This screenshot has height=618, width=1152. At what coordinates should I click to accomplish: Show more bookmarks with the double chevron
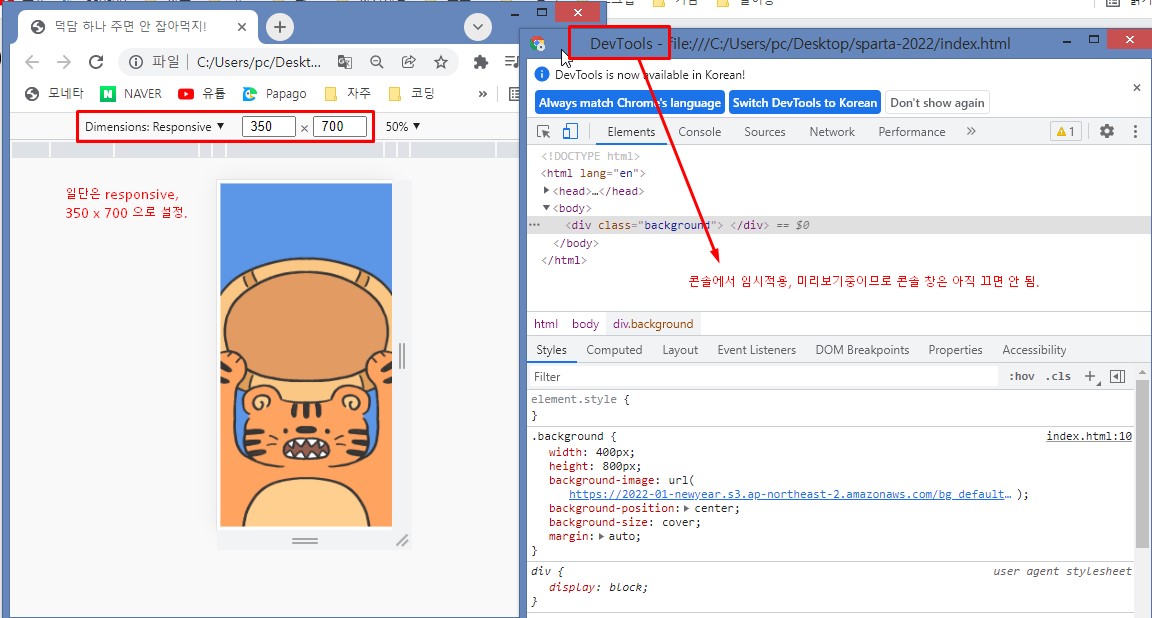(482, 94)
